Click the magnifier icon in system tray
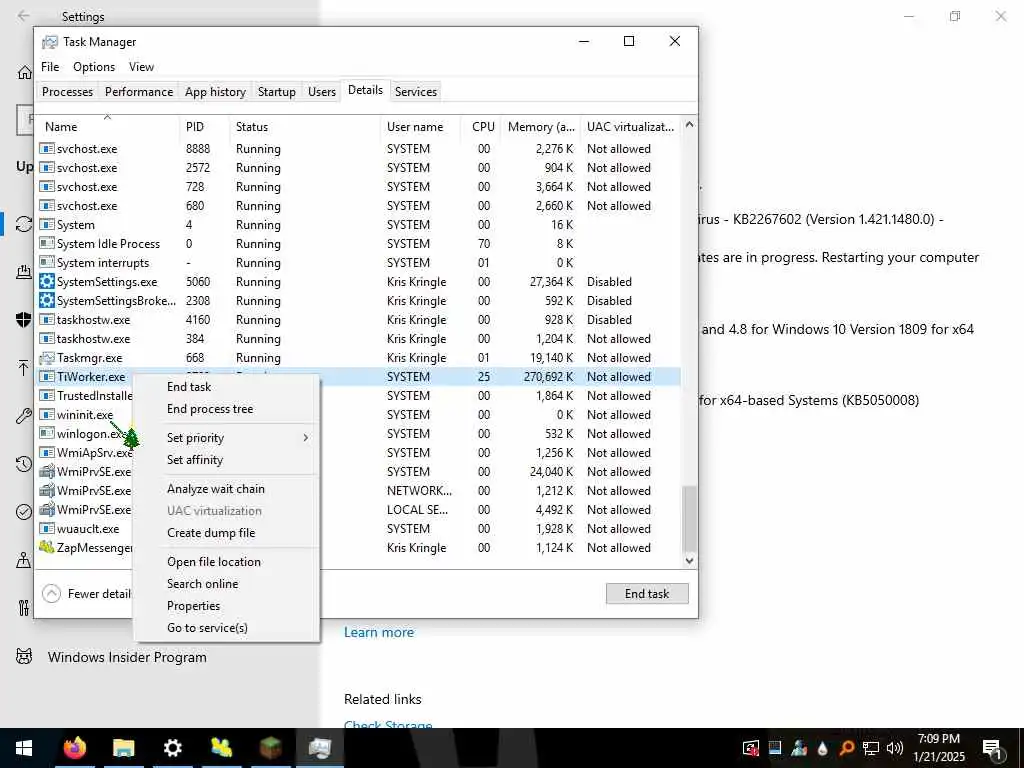This screenshot has height=768, width=1024. pos(847,748)
